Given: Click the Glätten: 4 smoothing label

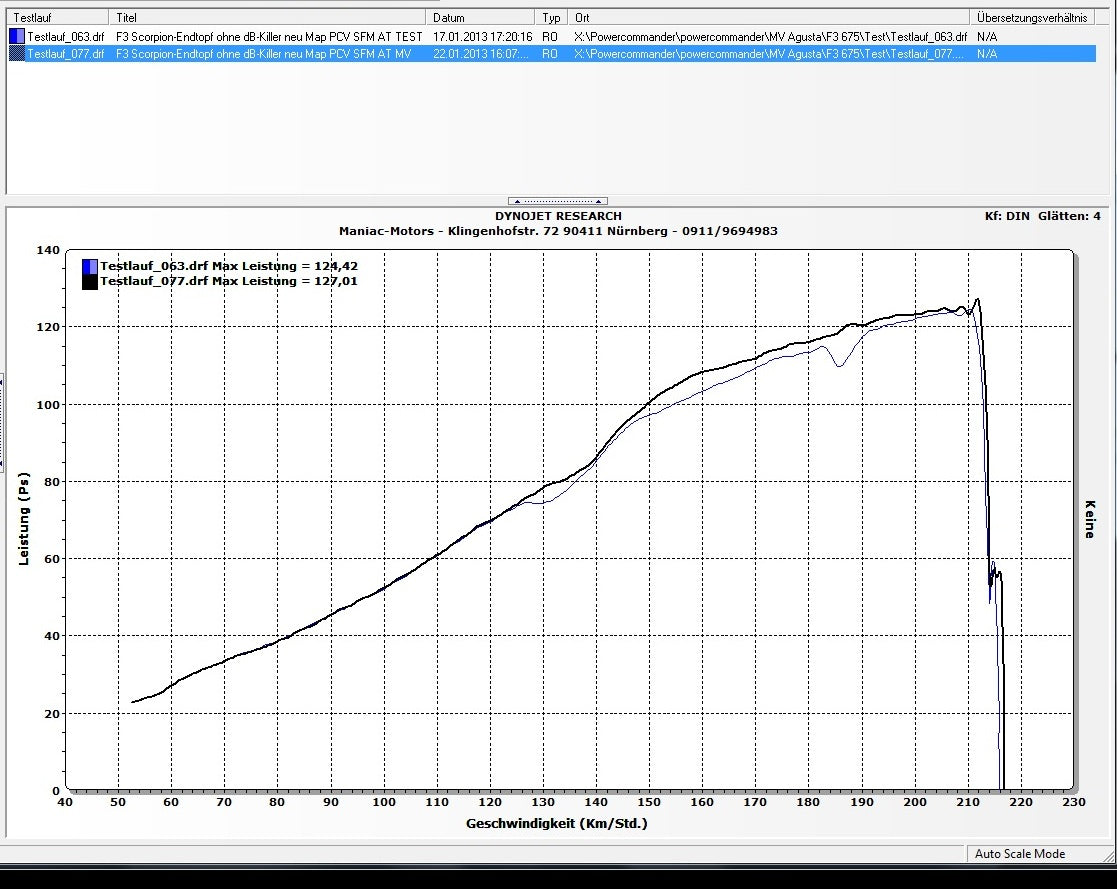Looking at the screenshot, I should pyautogui.click(x=1069, y=216).
